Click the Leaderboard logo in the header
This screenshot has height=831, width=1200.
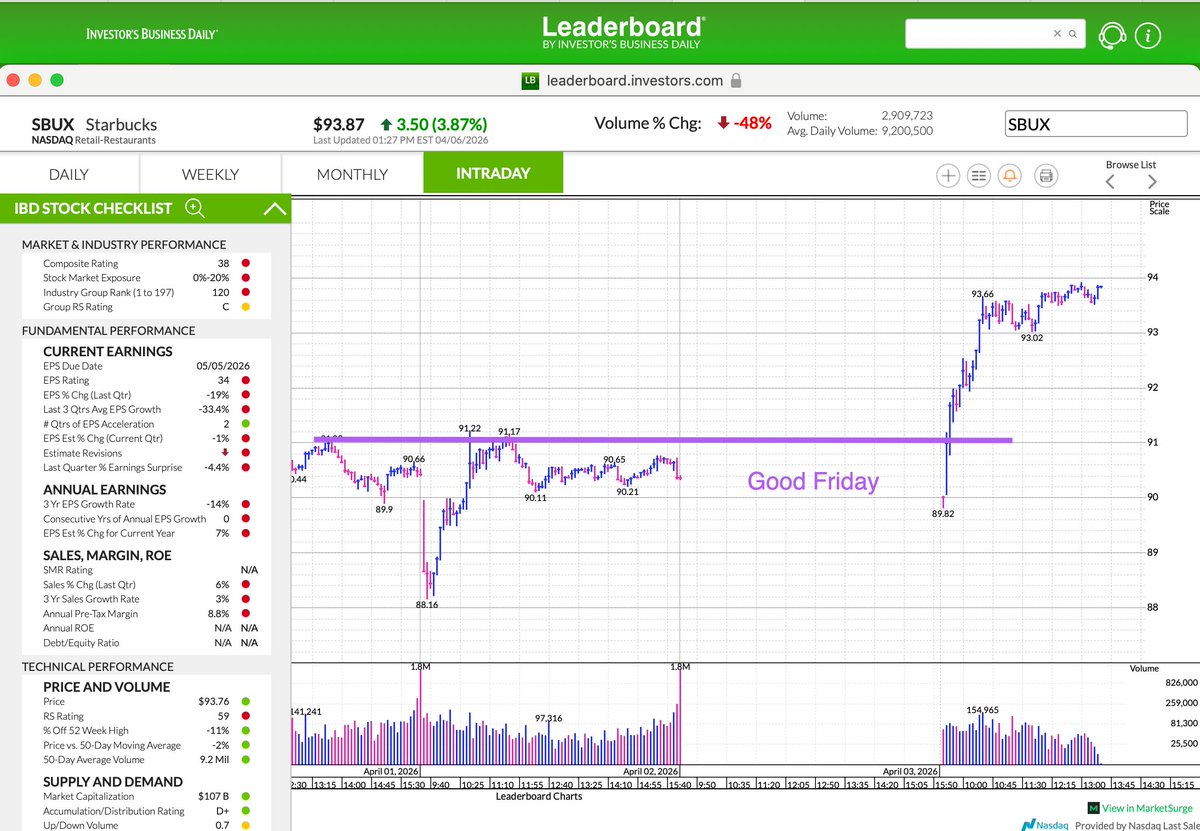point(624,32)
